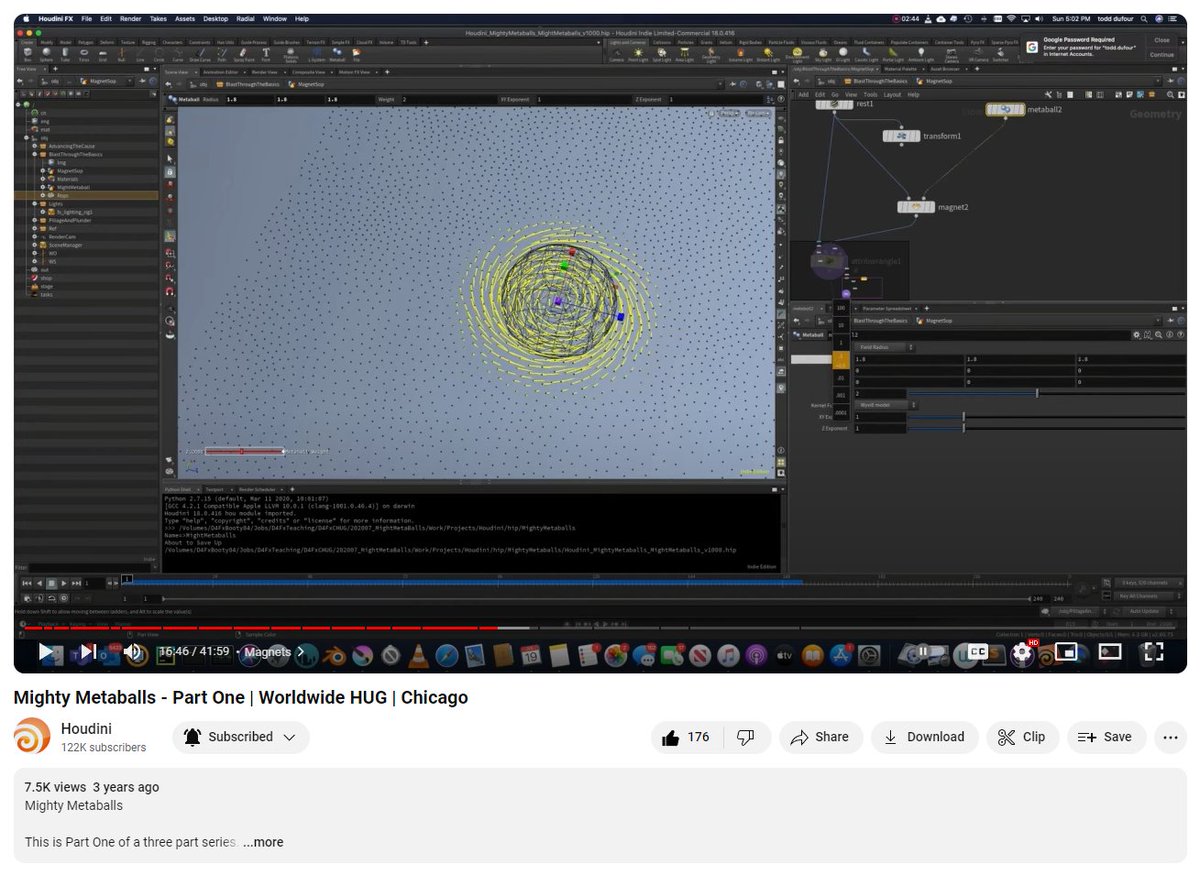Open Subscribed notification dropdown
This screenshot has width=1200, height=875.
(x=241, y=737)
